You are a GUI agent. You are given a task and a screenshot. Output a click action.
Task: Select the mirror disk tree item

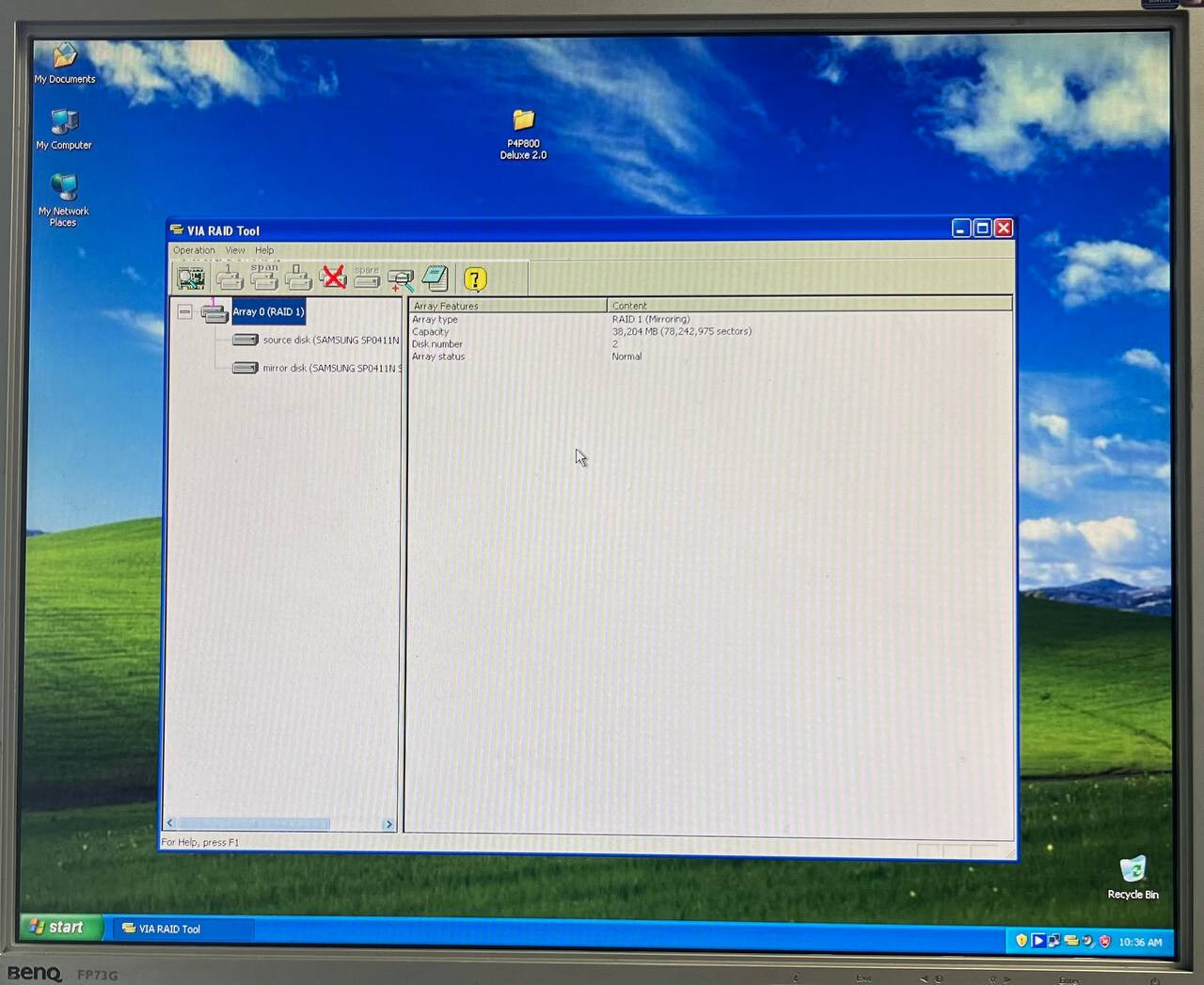pyautogui.click(x=331, y=368)
